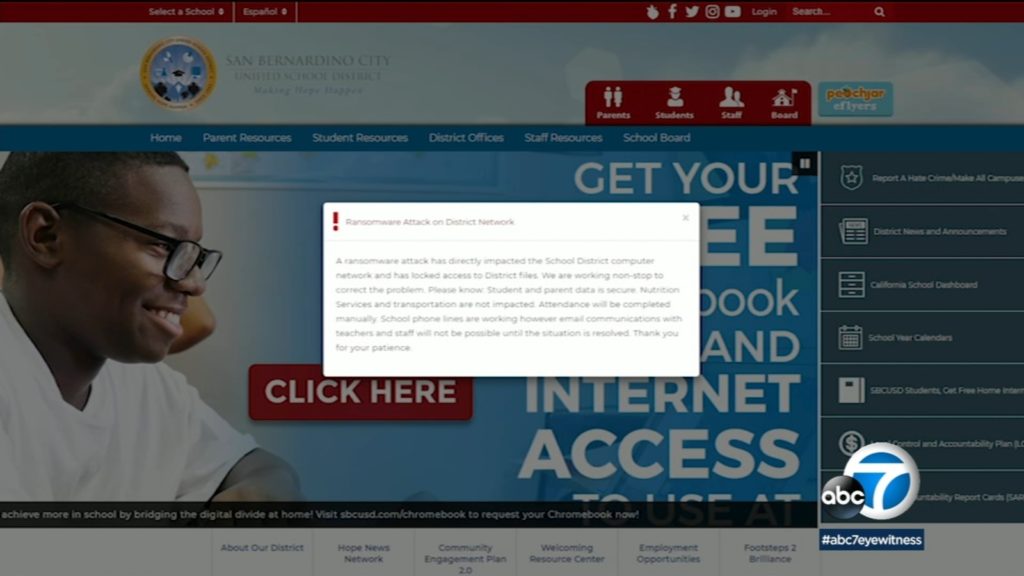1024x576 pixels.
Task: Open the Staff quick link icon
Action: (x=731, y=103)
